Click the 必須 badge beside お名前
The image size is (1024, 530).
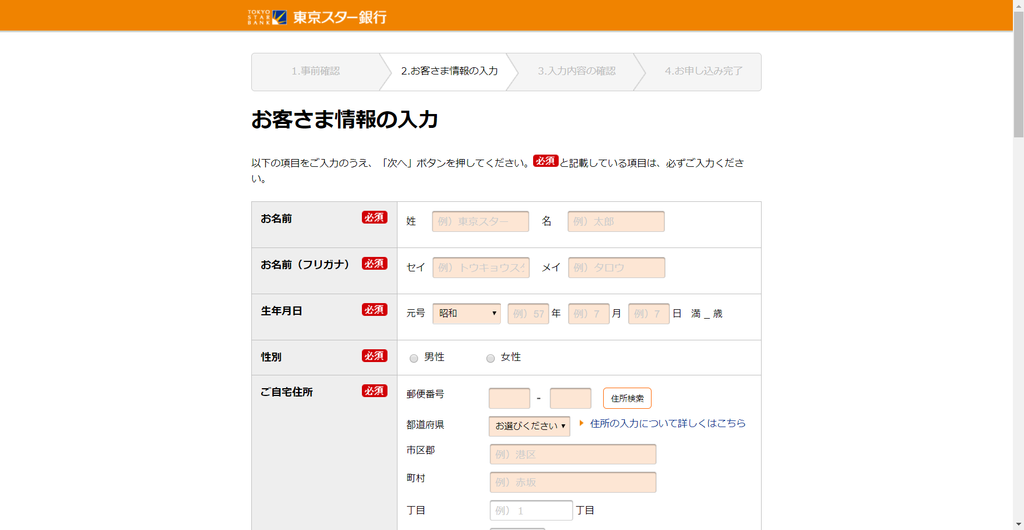[374, 217]
